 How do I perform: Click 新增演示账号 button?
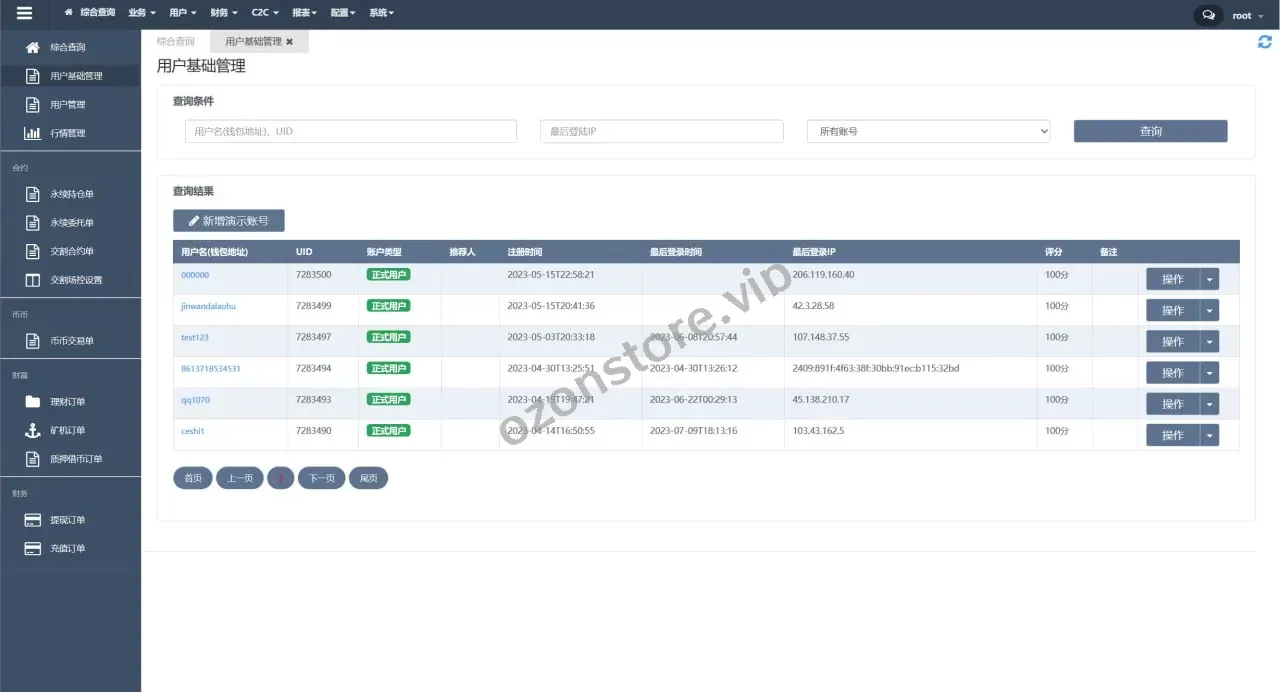pos(228,221)
